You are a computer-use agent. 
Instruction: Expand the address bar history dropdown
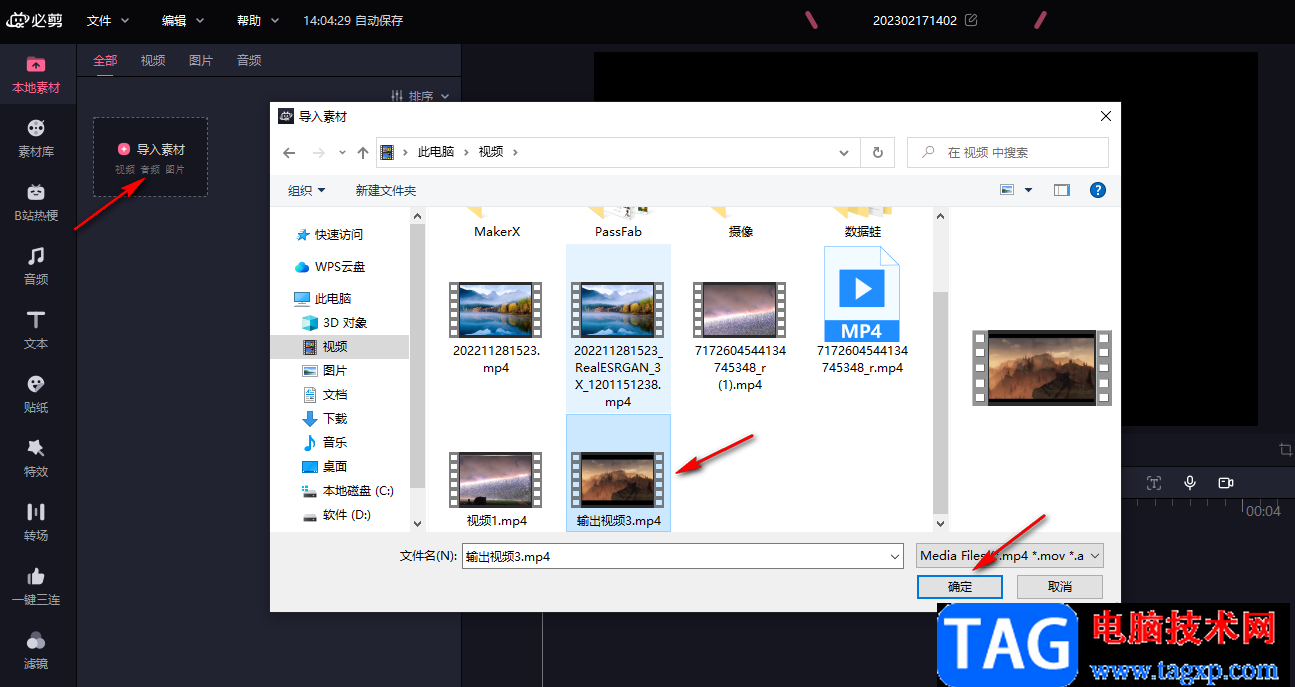click(x=846, y=153)
